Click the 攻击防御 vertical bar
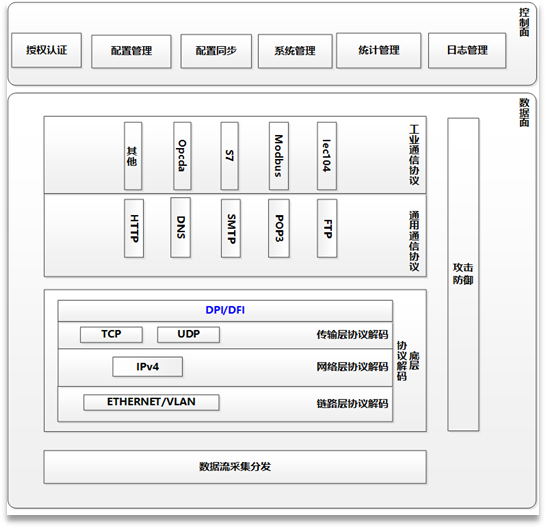Screen dimensions: 546x528 pyautogui.click(x=463, y=274)
